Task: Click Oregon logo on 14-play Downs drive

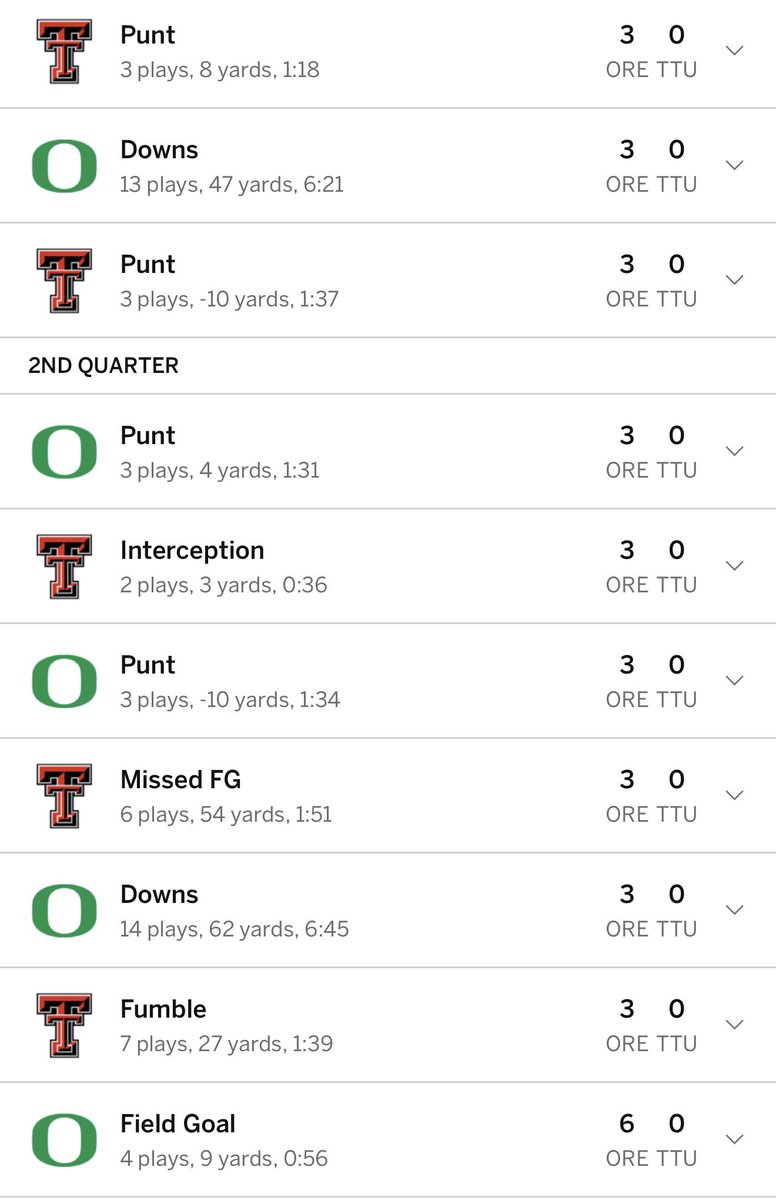Action: click(64, 911)
